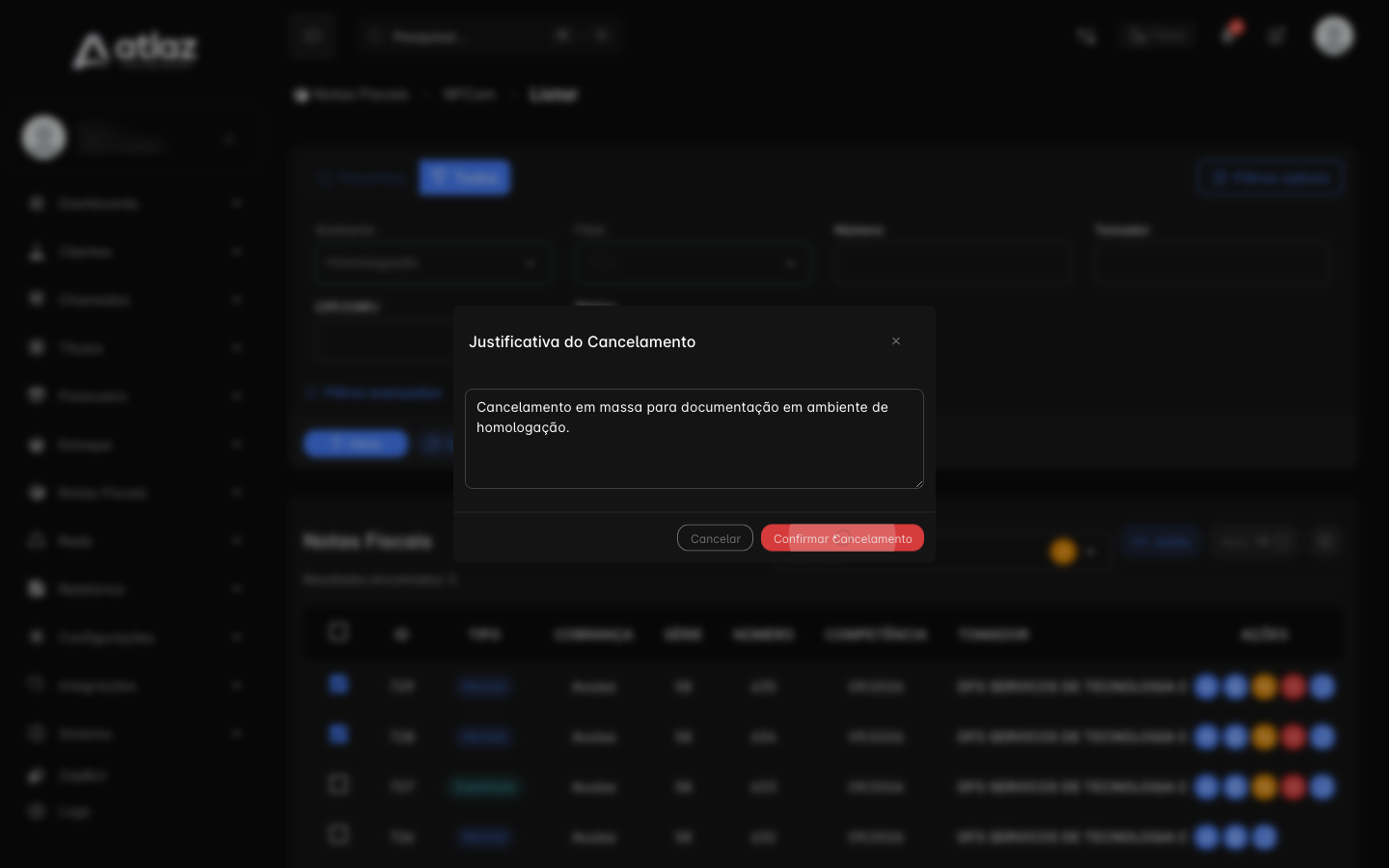Screen dimensions: 1389x868
Task: Close the Justificativa do Cancelamento dialog
Action: click(x=896, y=341)
